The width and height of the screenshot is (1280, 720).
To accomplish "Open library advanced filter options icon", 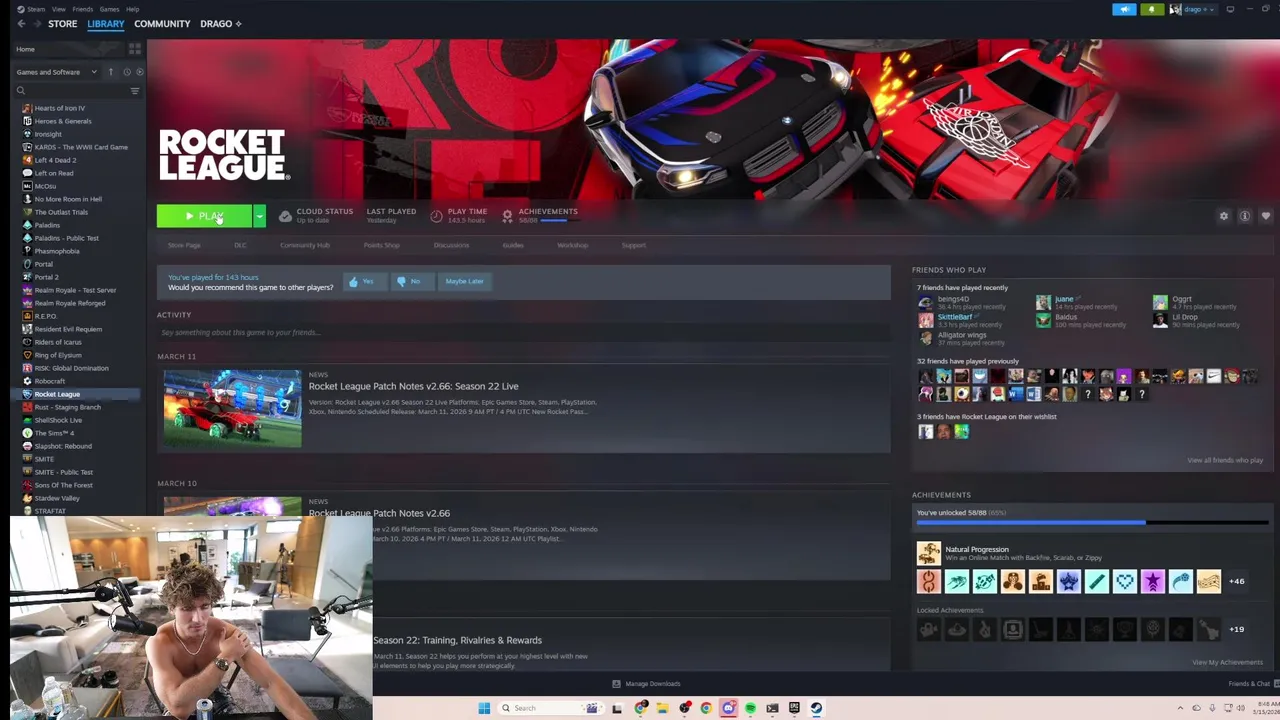I will coord(135,91).
